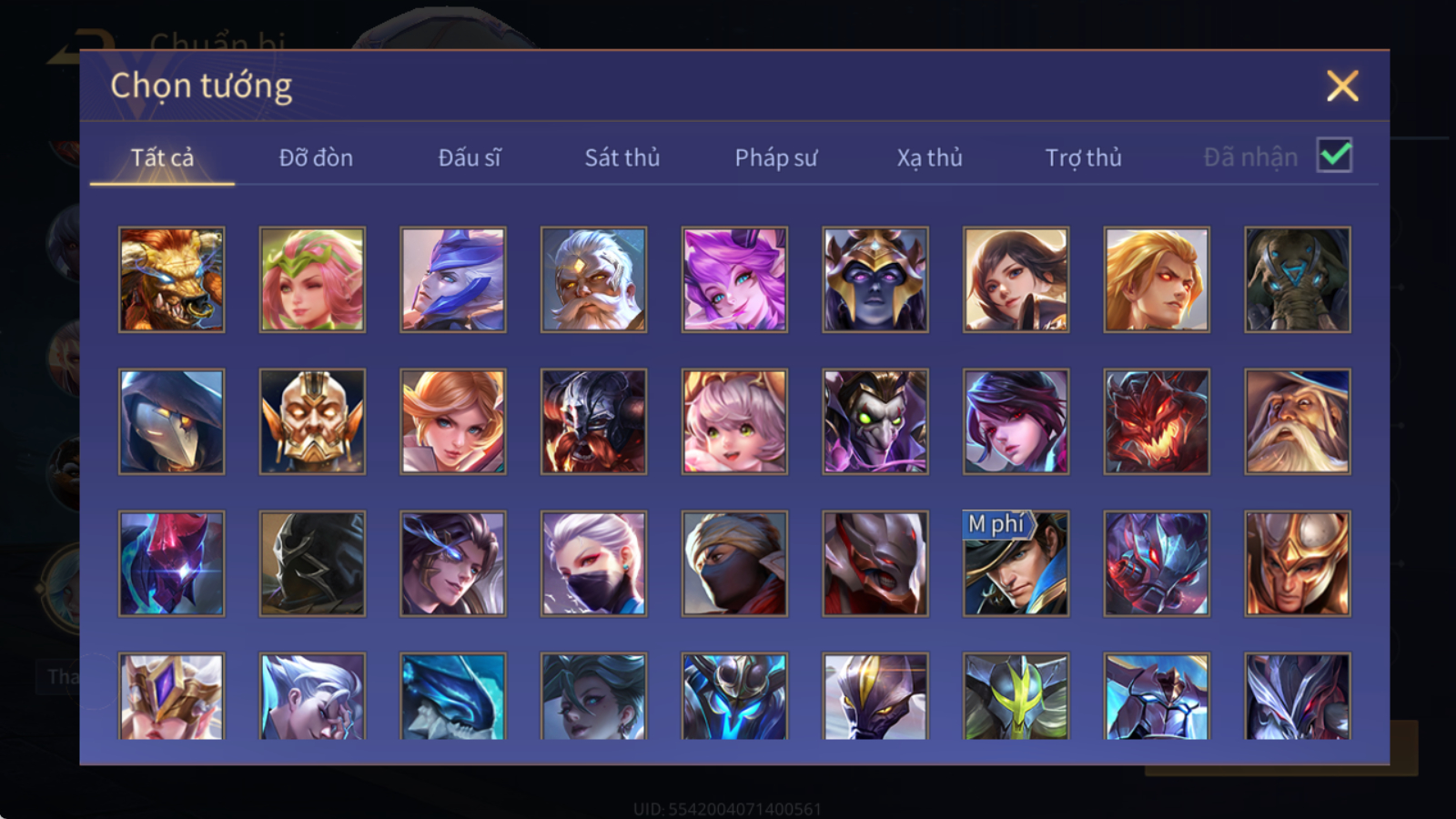This screenshot has height=819, width=1456.
Task: Filter heroes by 'Đấu sĩ' tab
Action: coord(469,157)
